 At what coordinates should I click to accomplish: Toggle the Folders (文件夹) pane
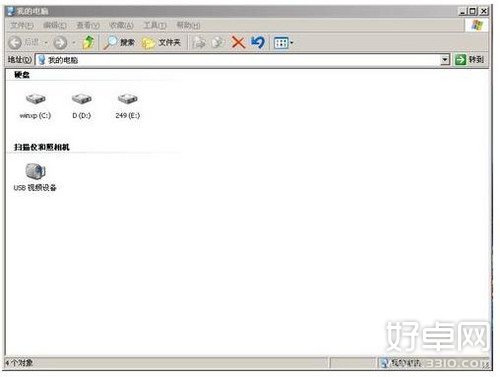(161, 42)
